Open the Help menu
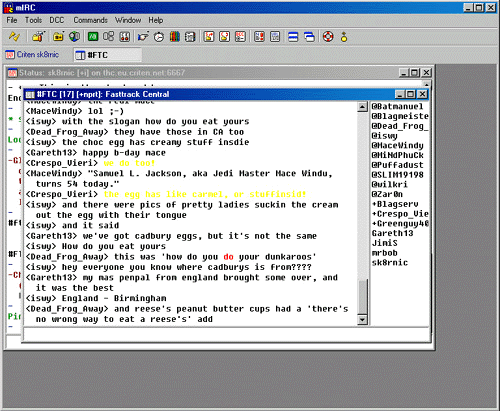This screenshot has height=411, width=500. coord(156,20)
